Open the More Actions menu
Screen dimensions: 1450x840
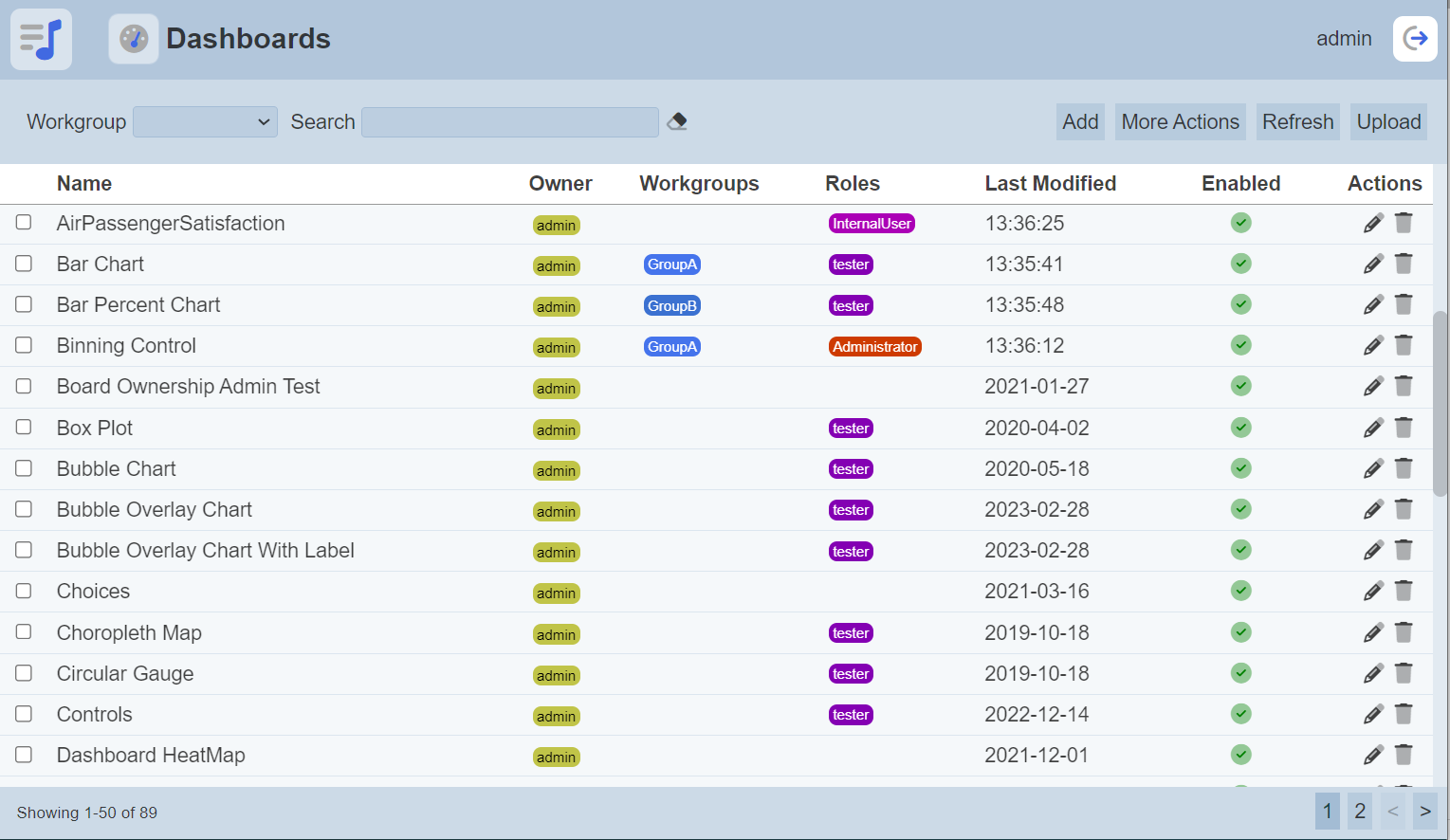point(1180,121)
